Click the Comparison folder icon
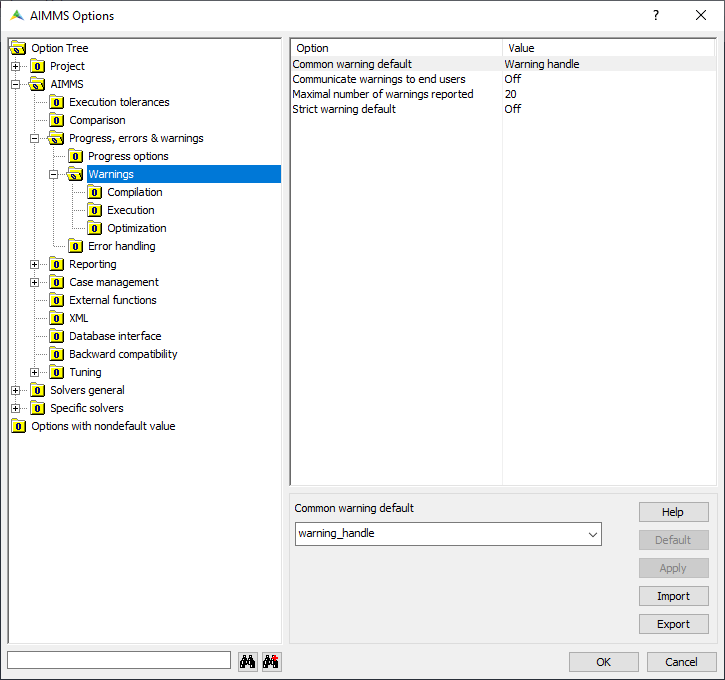Screen dimensions: 725x680 coord(56,120)
